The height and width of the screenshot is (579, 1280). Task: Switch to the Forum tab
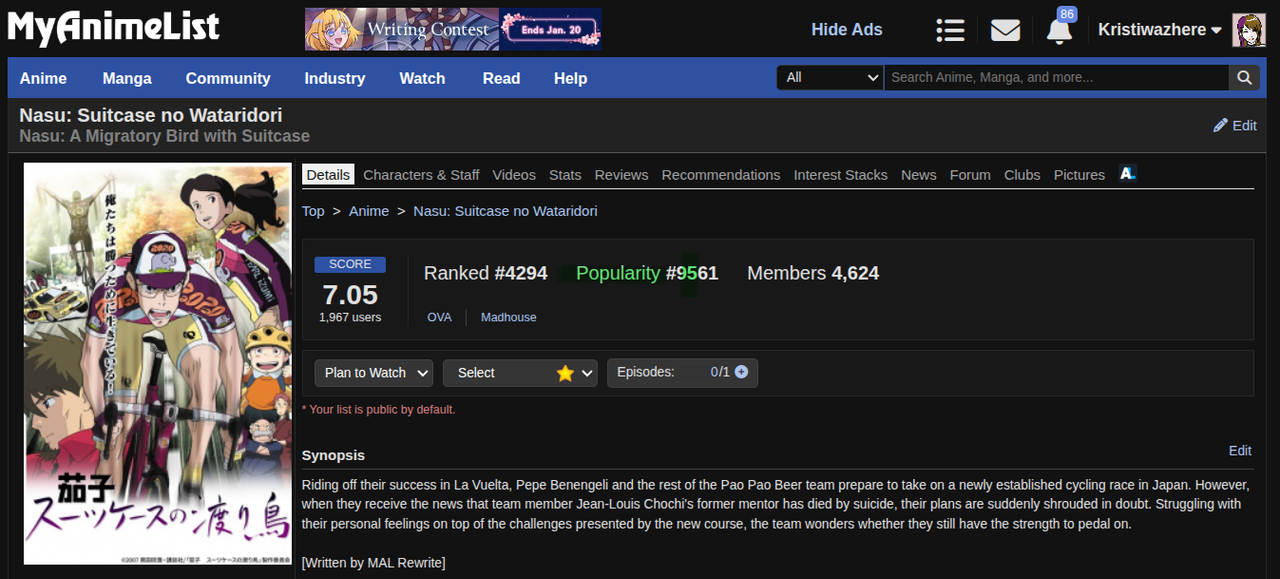click(970, 174)
